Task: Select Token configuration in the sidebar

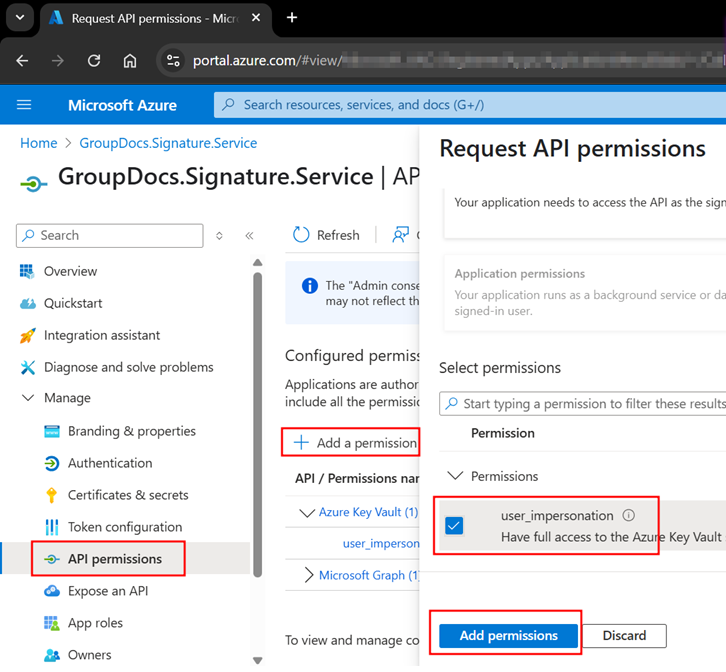Action: click(x=124, y=527)
